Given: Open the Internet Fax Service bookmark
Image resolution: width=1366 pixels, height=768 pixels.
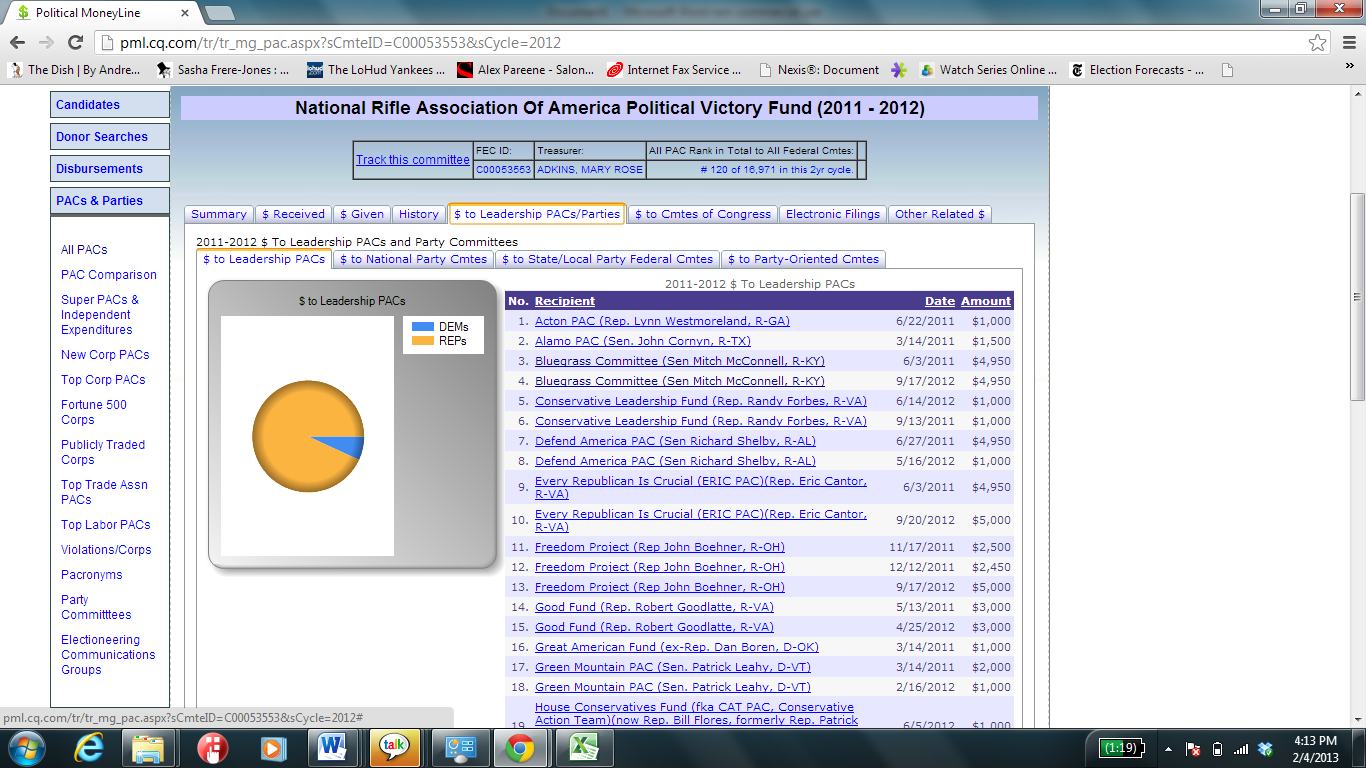Looking at the screenshot, I should (x=674, y=70).
